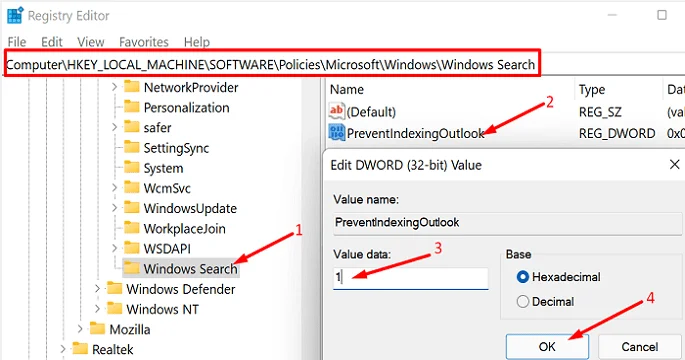The height and width of the screenshot is (360, 685).
Task: Click the PreventIndexingOutlook DWORD icon
Action: click(x=336, y=132)
